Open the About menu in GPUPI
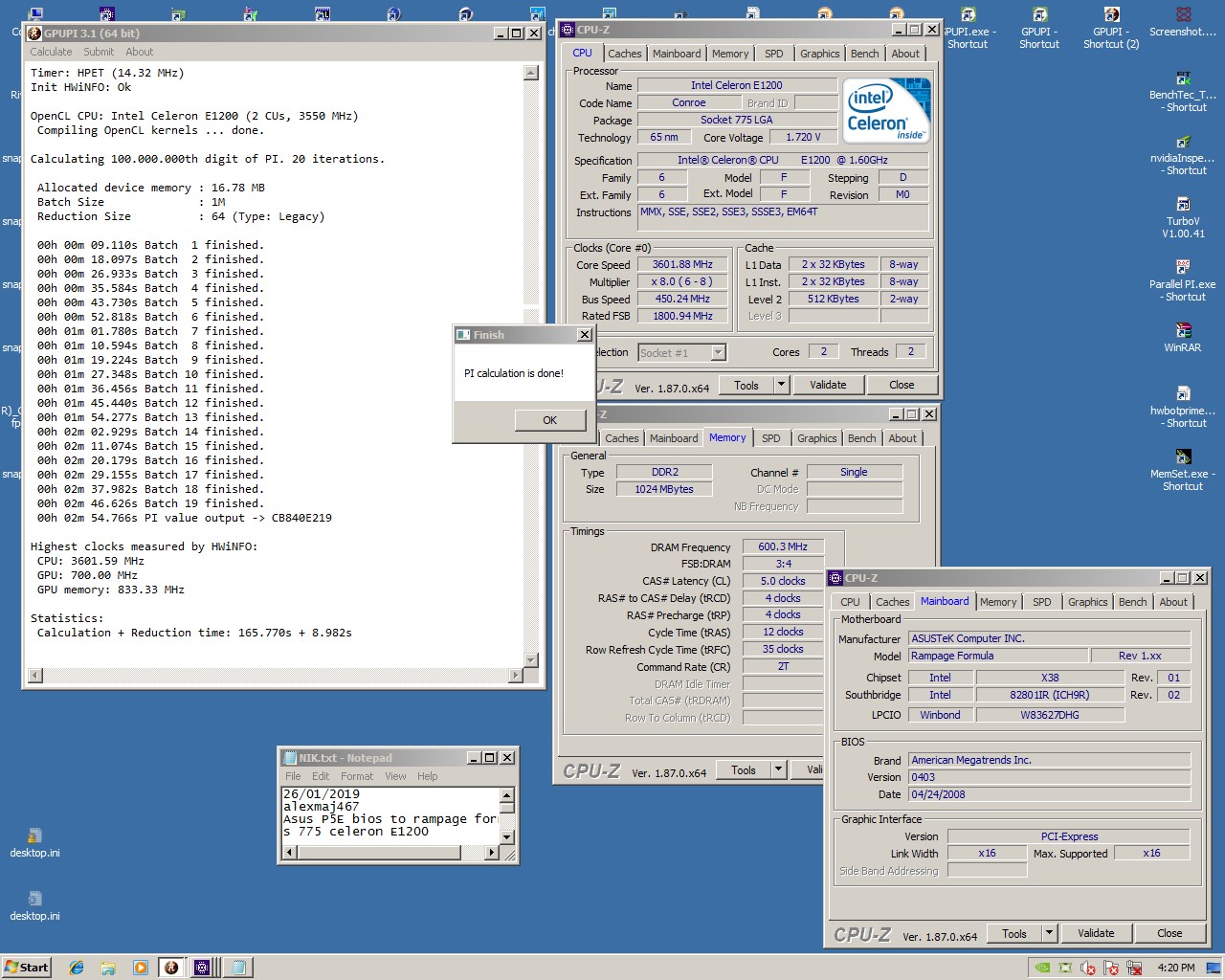Image resolution: width=1225 pixels, height=980 pixels. click(139, 52)
